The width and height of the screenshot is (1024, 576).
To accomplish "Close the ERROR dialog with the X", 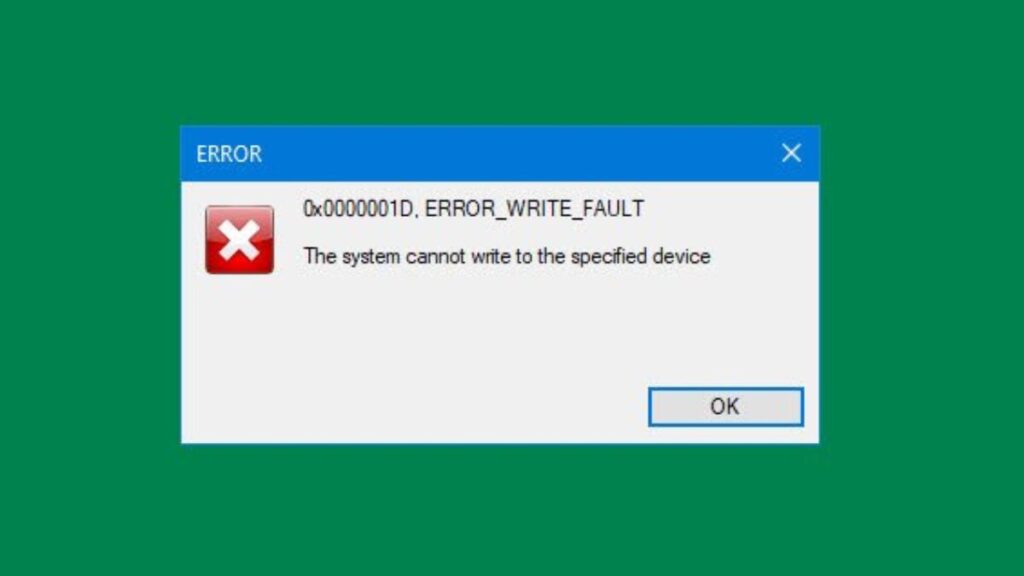I will tap(792, 153).
